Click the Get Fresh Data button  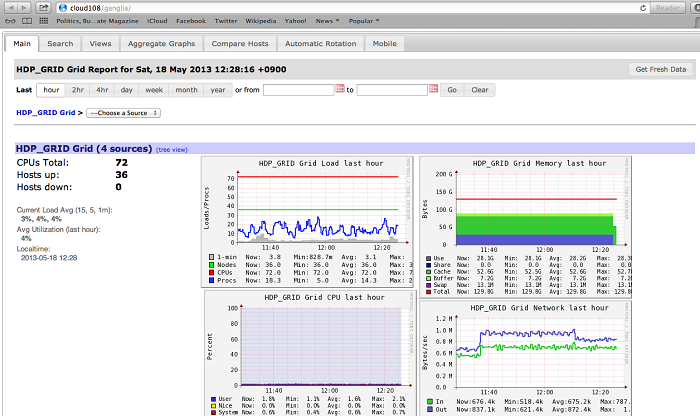point(661,69)
